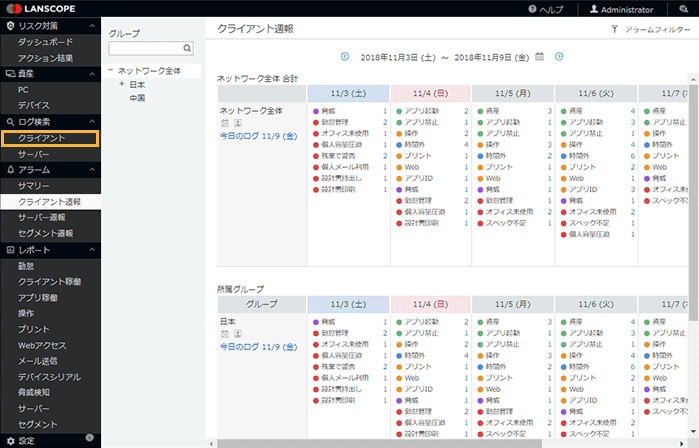Open calendar icon beside 2018年11月9日

point(540,57)
